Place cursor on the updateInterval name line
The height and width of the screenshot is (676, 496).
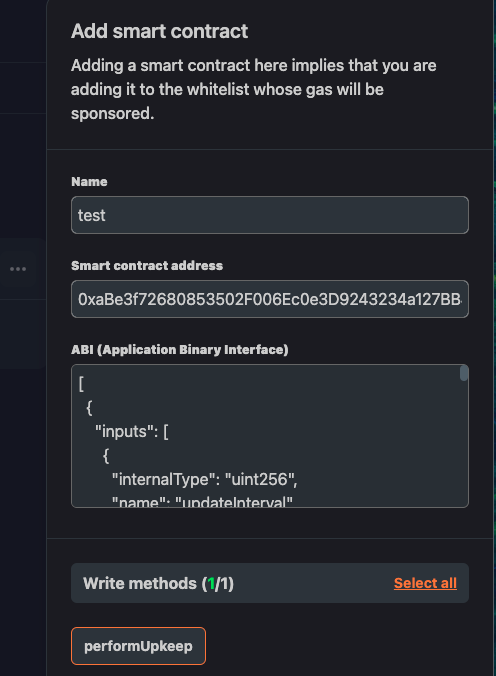pyautogui.click(x=202, y=501)
